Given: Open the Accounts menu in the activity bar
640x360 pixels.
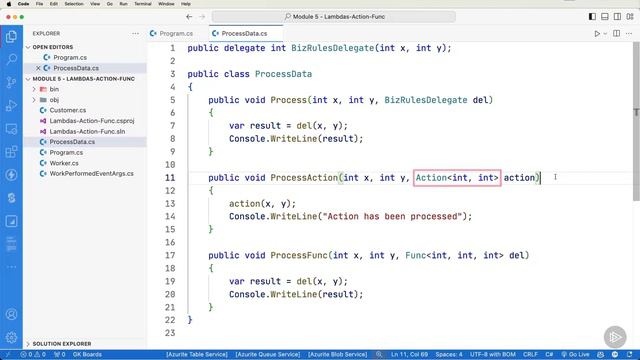Looking at the screenshot, I should 11,314.
